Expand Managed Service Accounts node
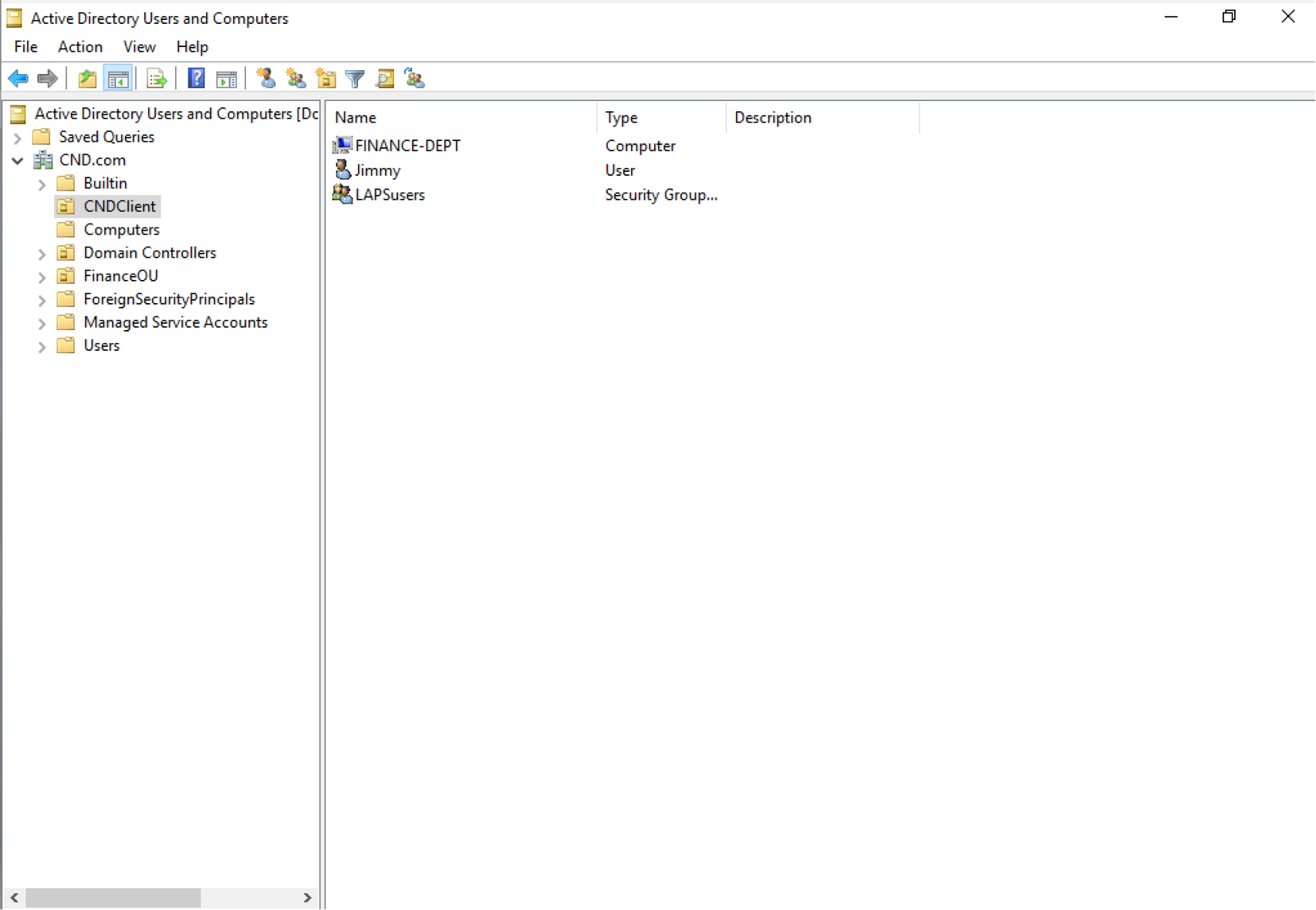Screen dimensions: 1316x910 (x=42, y=323)
